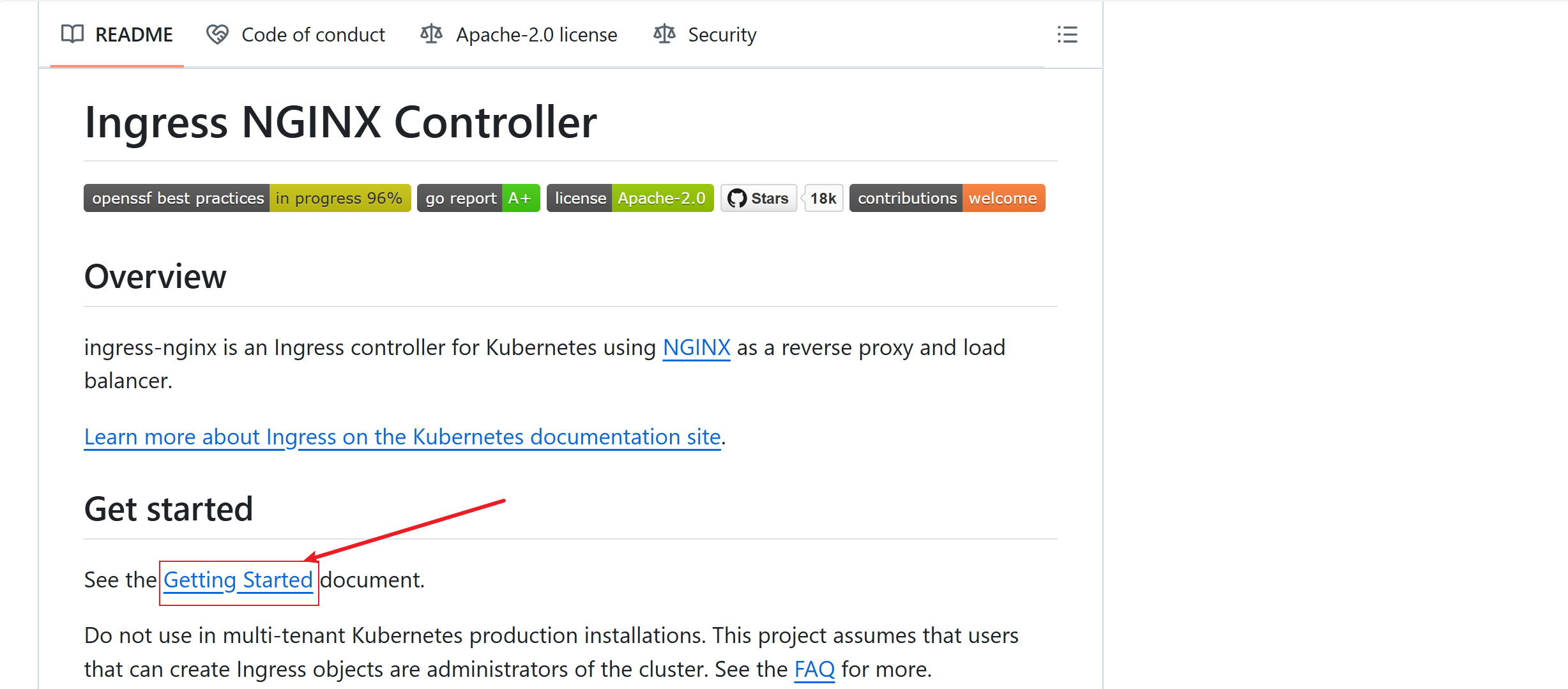Viewport: 1568px width, 689px height.
Task: Open the Apache-2.0 license tab
Action: pos(519,34)
